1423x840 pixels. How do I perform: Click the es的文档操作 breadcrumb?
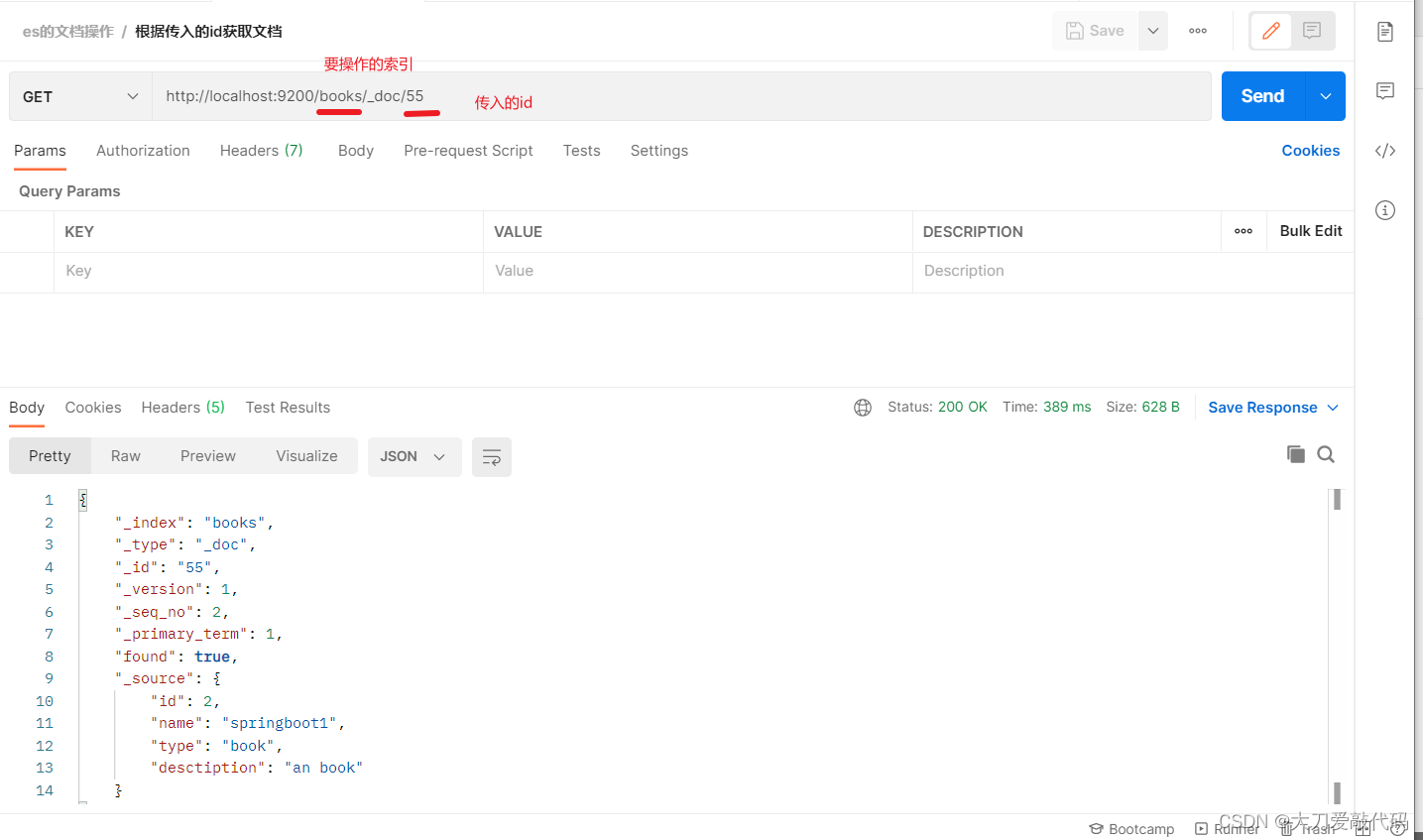click(68, 32)
